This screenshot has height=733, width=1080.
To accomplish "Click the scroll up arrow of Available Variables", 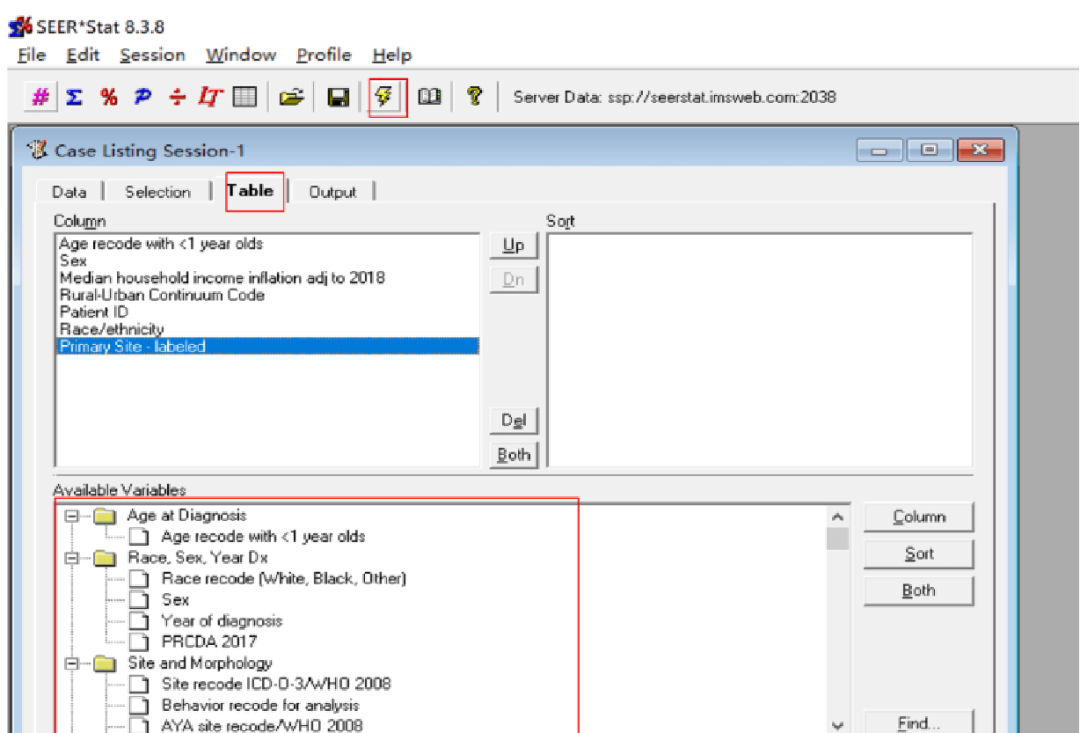I will (838, 517).
